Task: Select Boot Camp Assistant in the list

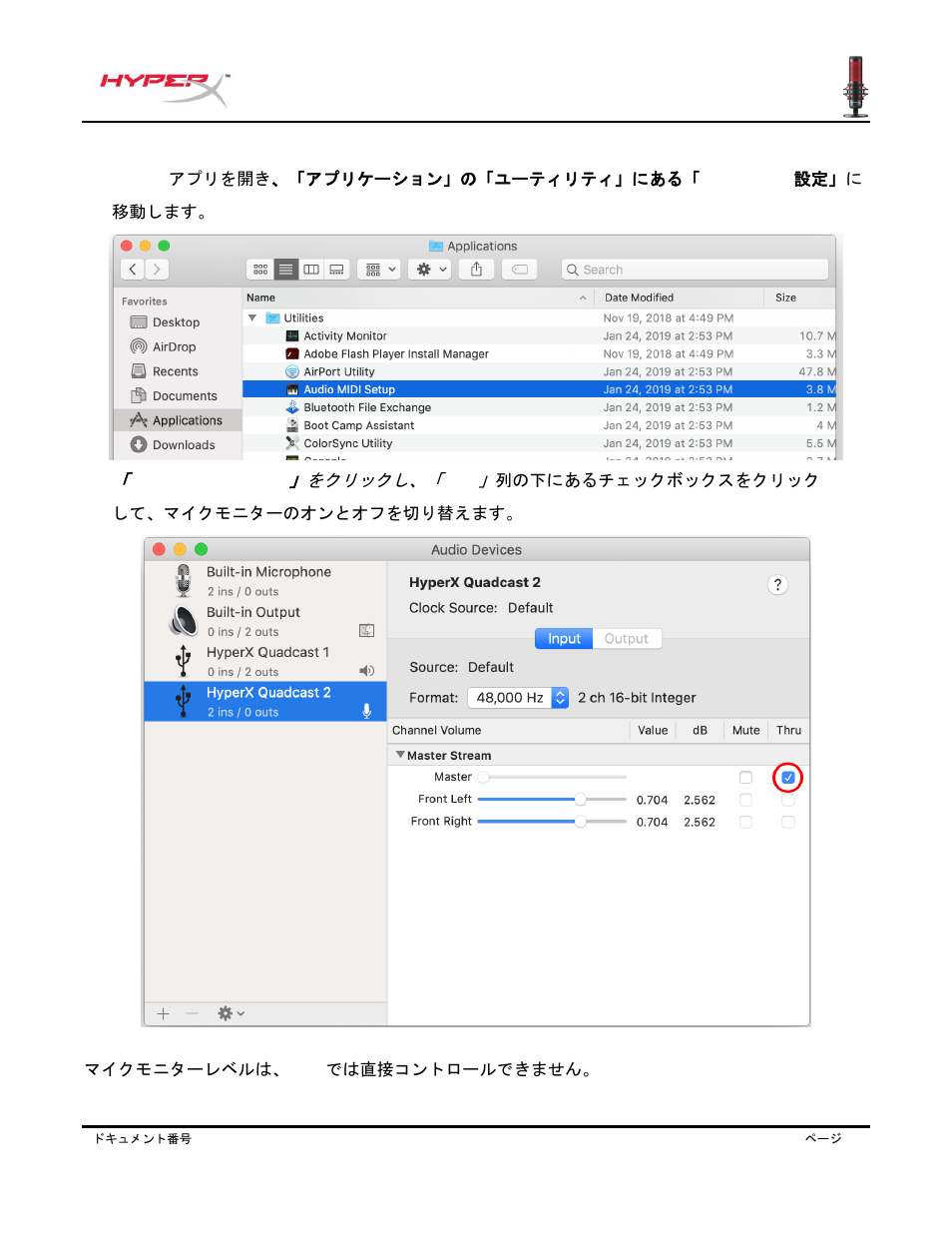Action: 539,425
